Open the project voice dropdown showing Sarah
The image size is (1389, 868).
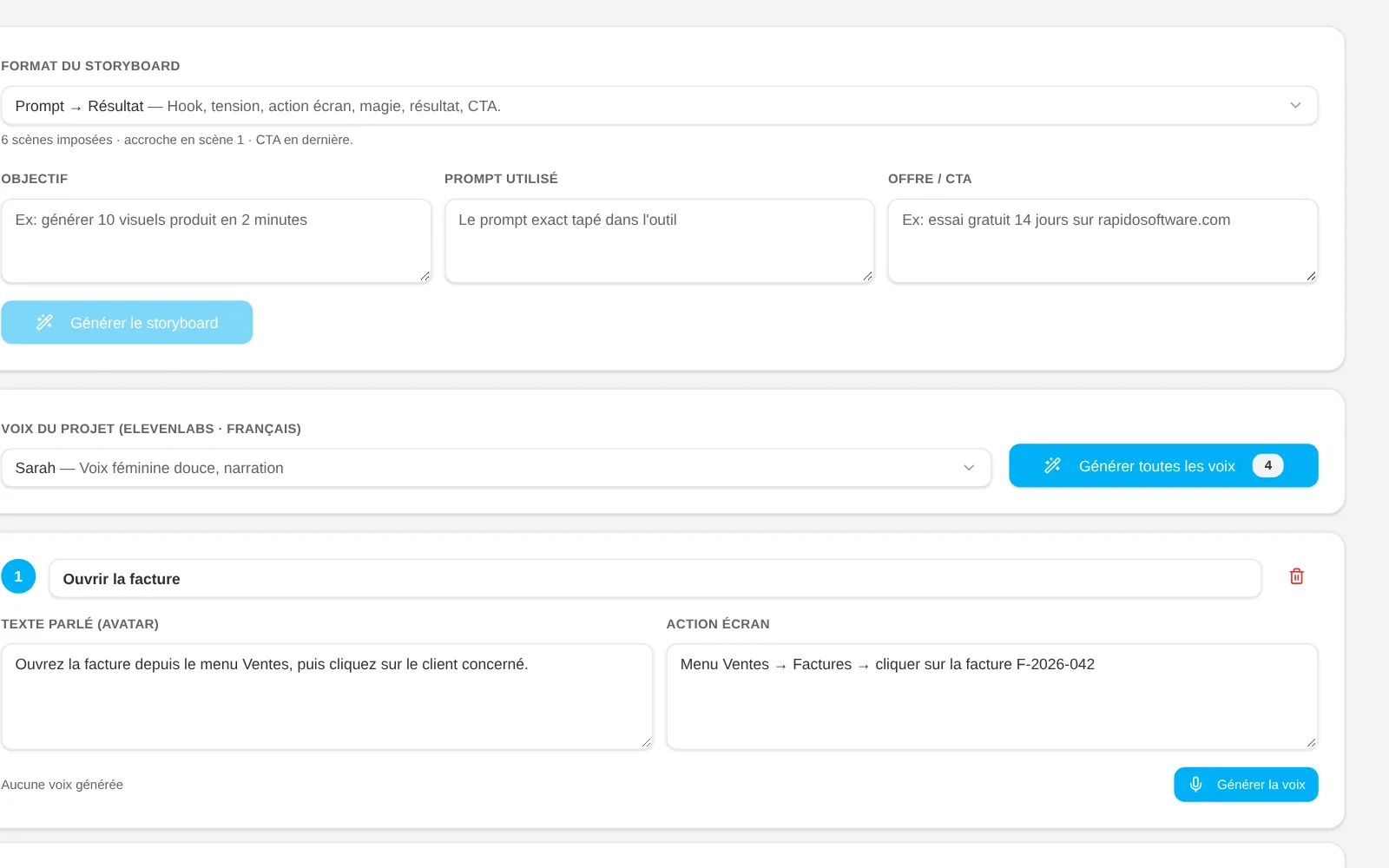(x=497, y=468)
